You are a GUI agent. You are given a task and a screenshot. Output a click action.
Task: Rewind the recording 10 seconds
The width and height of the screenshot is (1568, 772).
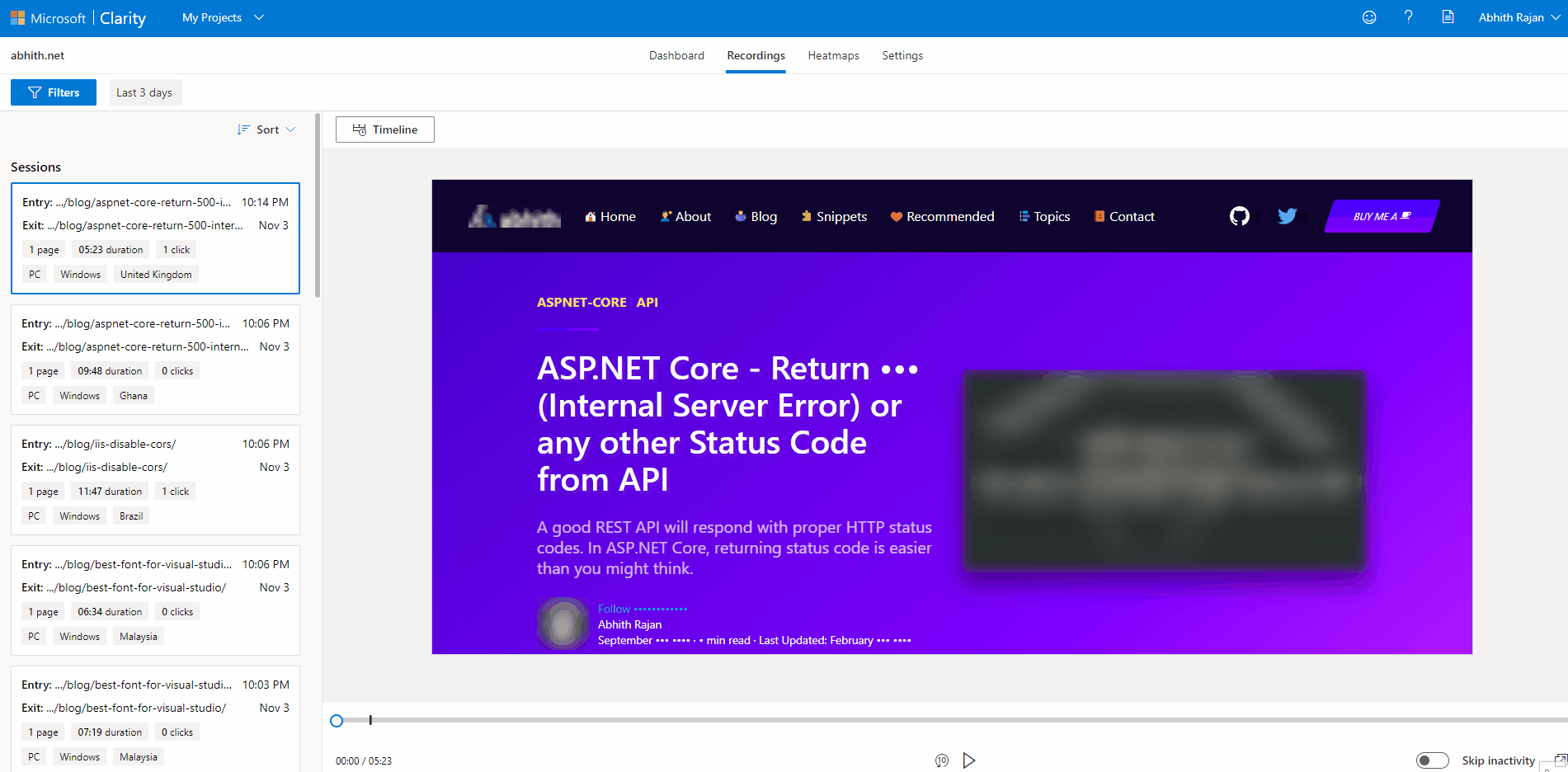click(942, 760)
